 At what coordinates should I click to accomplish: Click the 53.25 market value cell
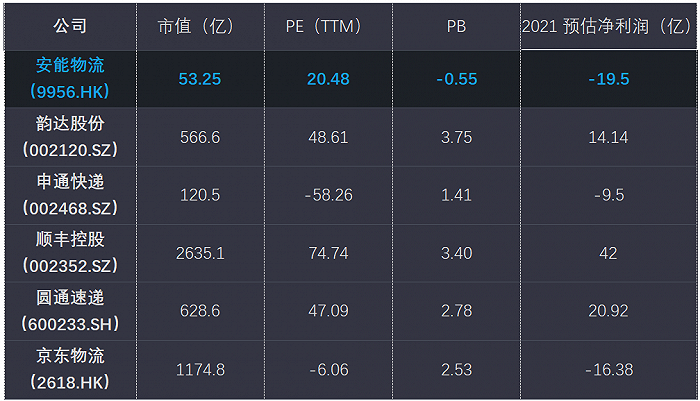[x=200, y=79]
